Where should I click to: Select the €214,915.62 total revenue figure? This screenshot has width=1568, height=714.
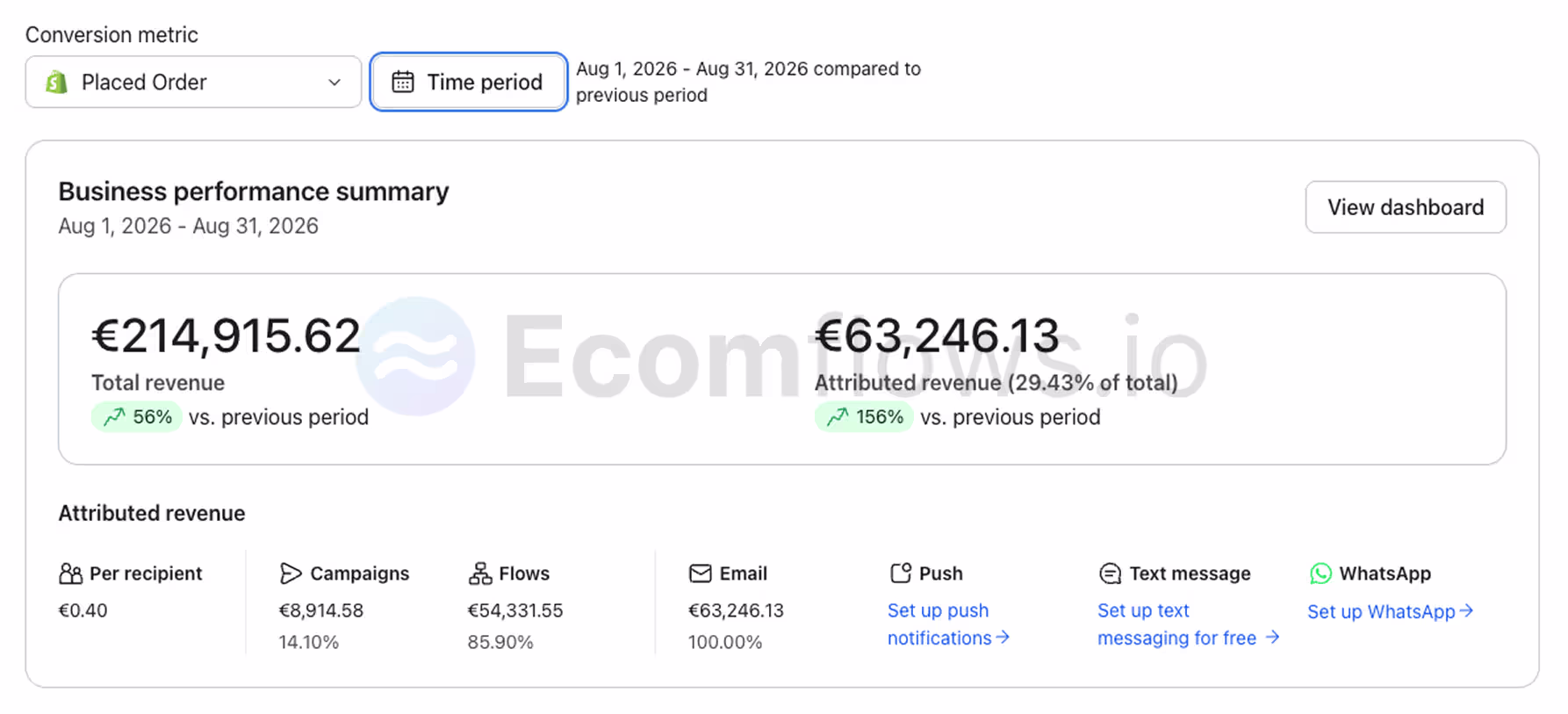point(226,335)
